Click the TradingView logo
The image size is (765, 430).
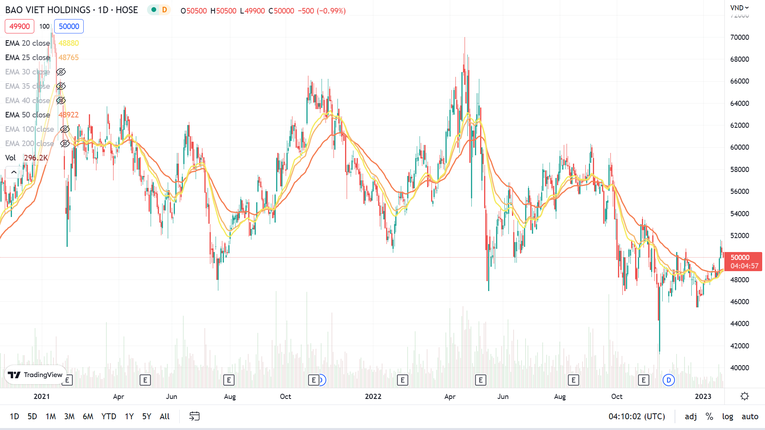(x=35, y=375)
